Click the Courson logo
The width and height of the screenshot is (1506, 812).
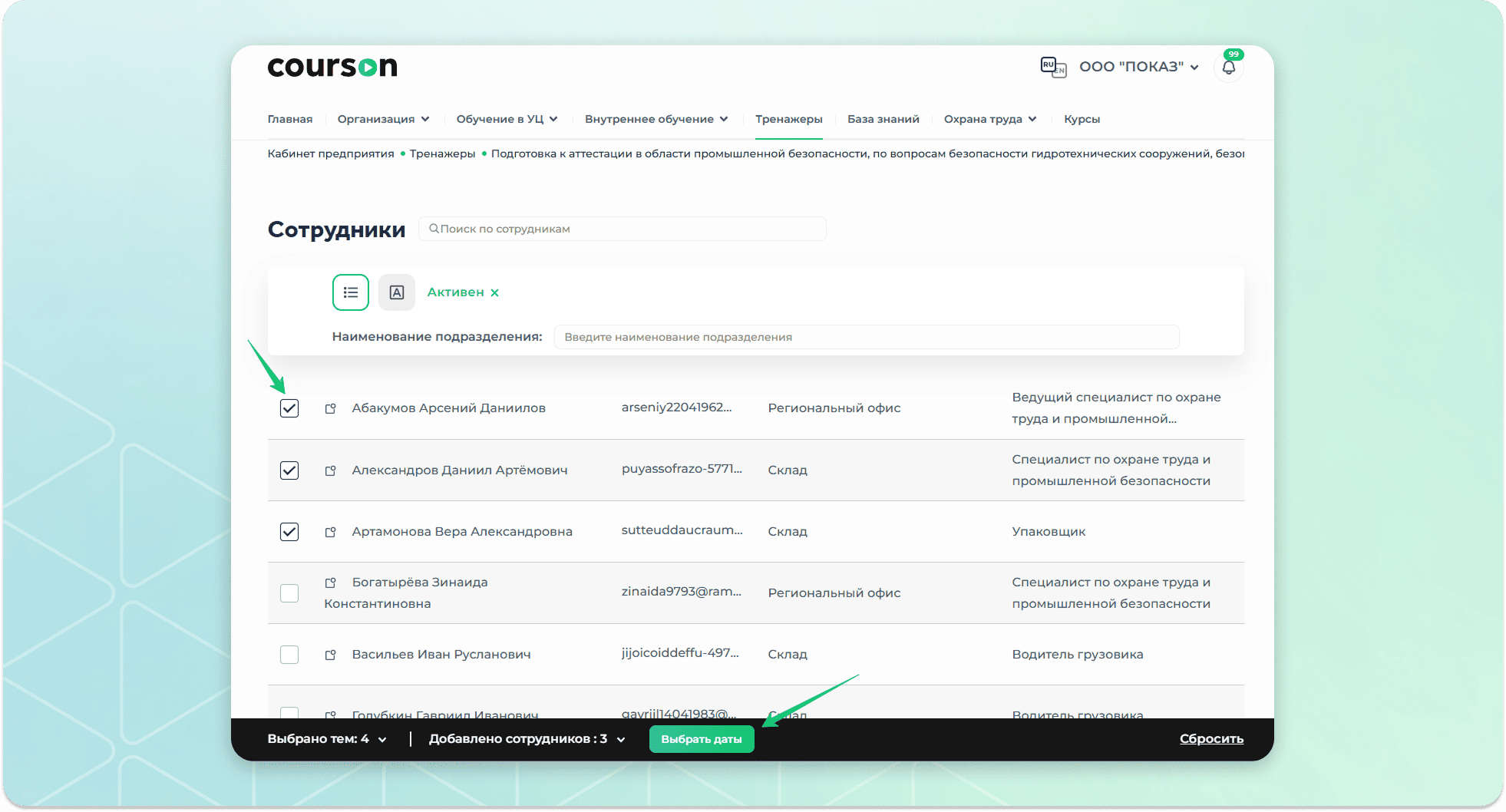(x=332, y=67)
